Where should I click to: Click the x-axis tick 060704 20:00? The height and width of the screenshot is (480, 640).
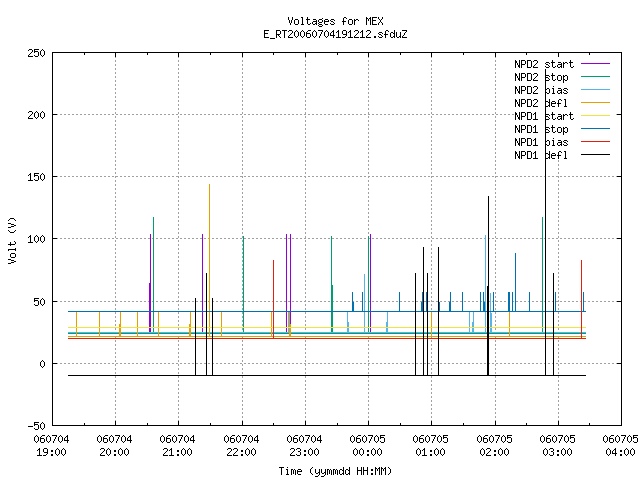pos(115,446)
